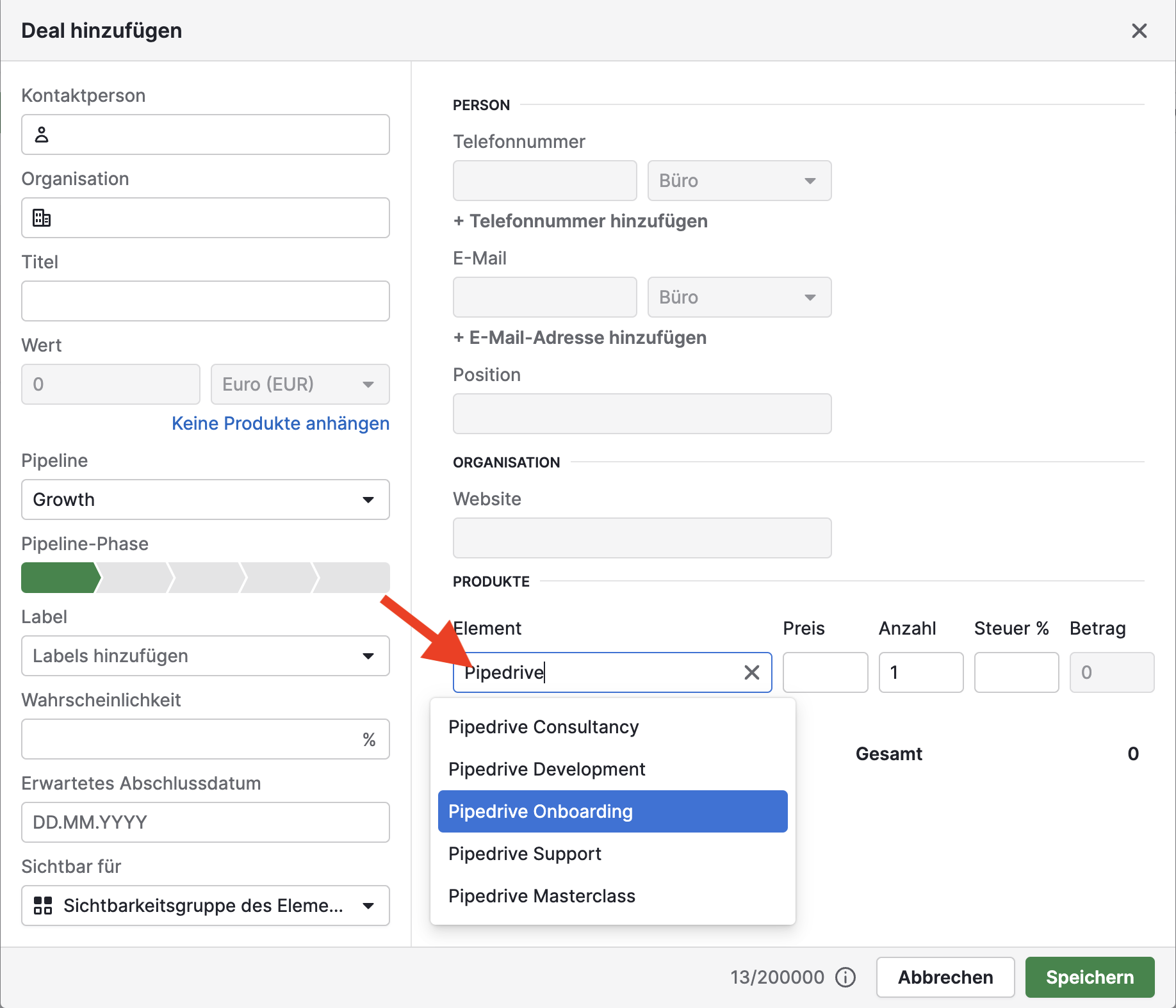Open the Euro (EUR) currency dropdown
This screenshot has height=1008, width=1176.
tap(300, 384)
